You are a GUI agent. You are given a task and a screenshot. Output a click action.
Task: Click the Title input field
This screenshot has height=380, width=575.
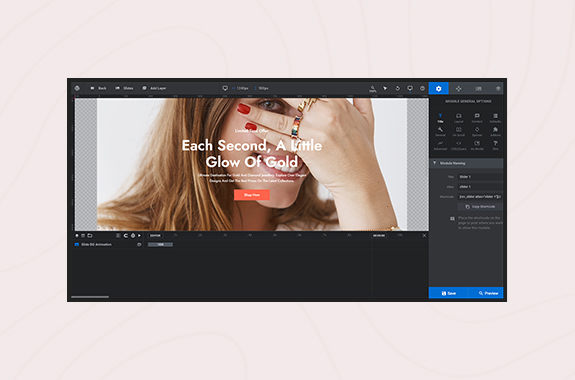(x=480, y=177)
